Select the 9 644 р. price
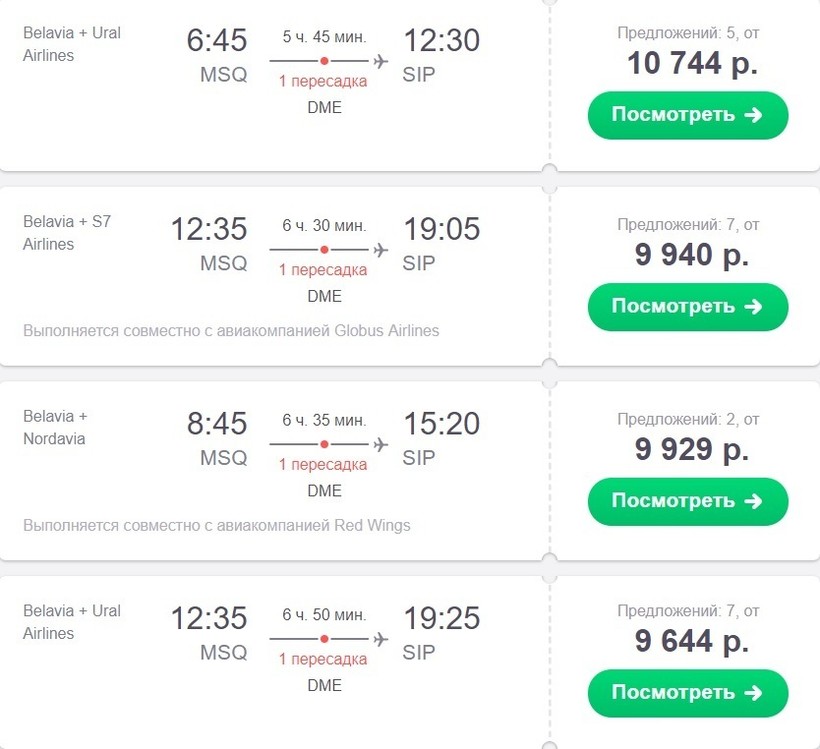The image size is (820, 749). click(691, 641)
